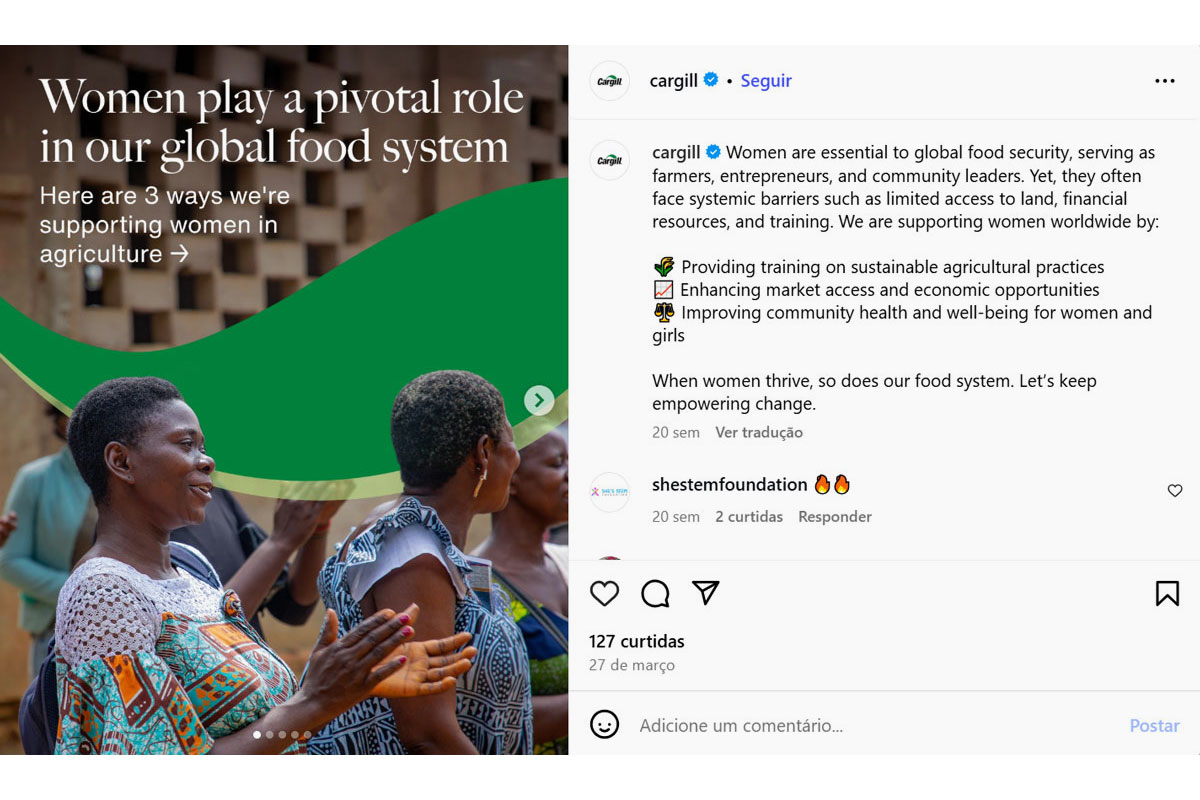
Task: Click the next slide arrow on carousel
Action: (x=539, y=401)
